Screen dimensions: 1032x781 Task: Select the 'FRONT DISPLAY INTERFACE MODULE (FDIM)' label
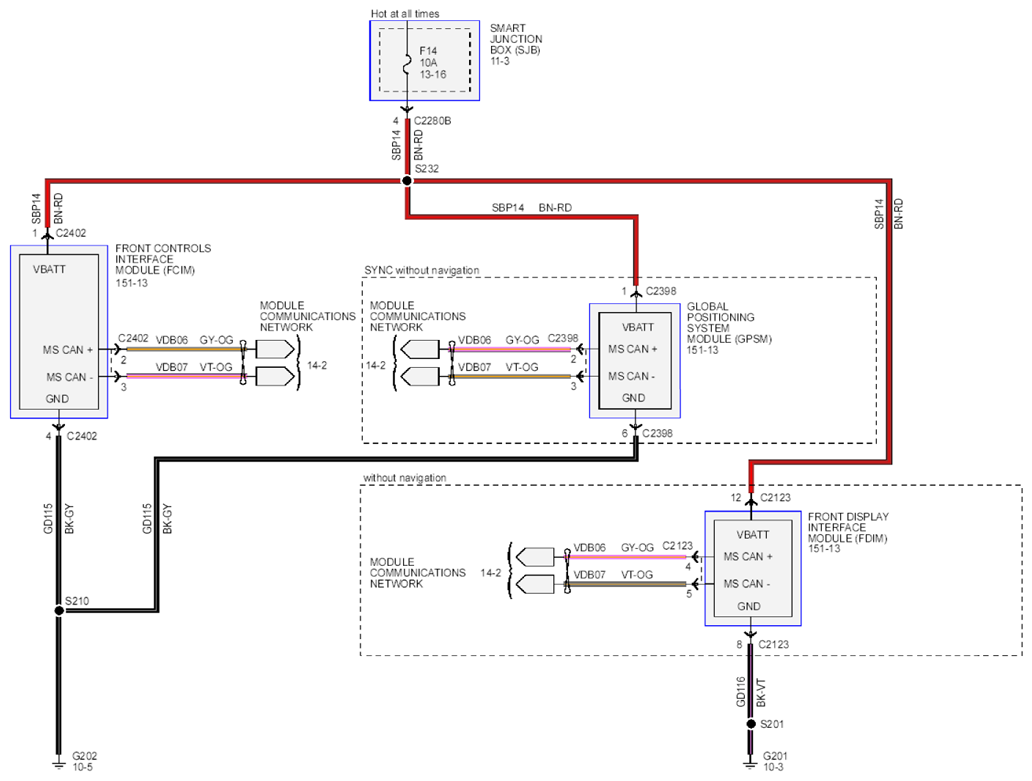coord(848,527)
